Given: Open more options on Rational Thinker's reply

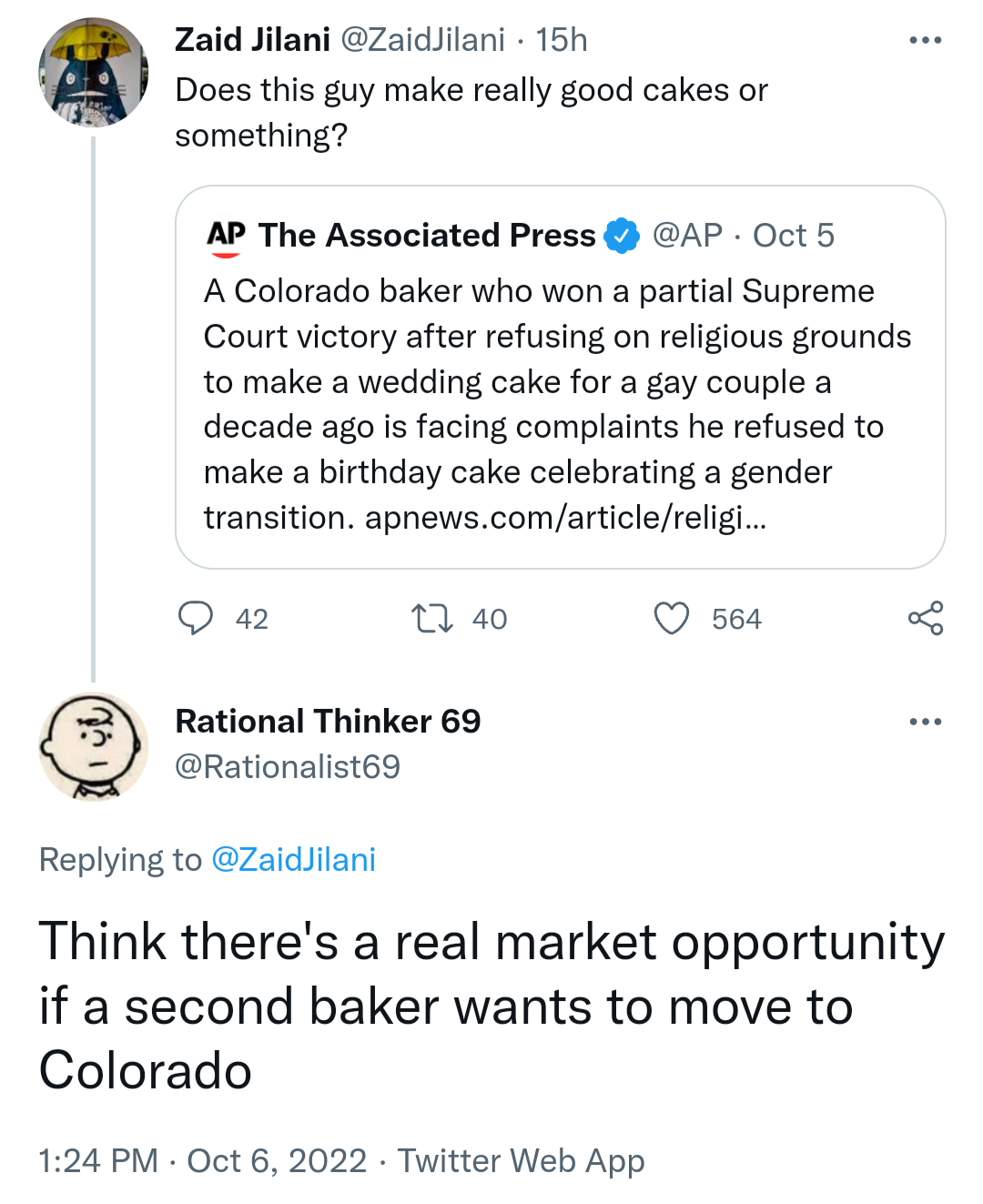Looking at the screenshot, I should [925, 722].
